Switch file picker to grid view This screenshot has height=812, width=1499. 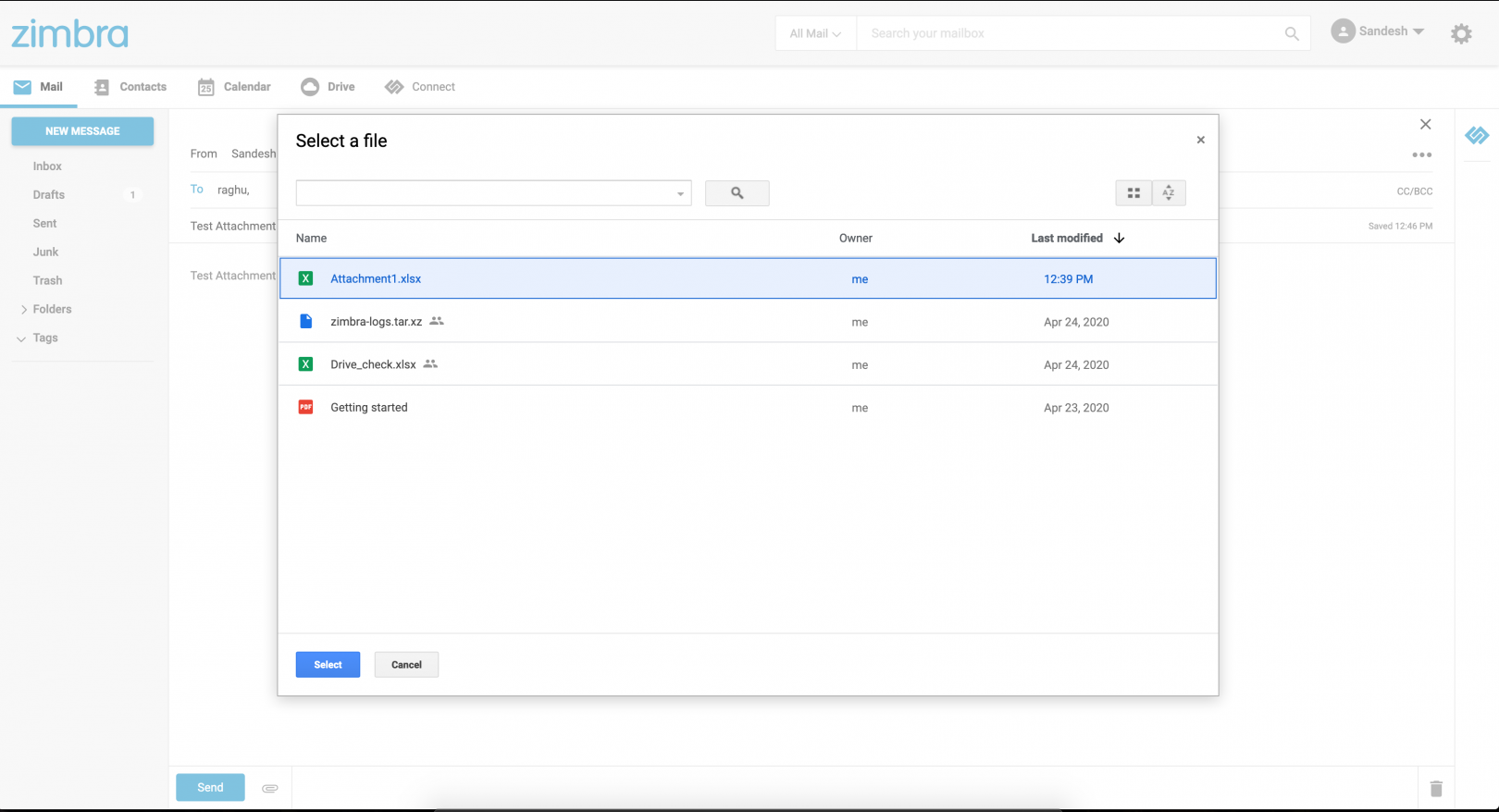click(x=1134, y=192)
